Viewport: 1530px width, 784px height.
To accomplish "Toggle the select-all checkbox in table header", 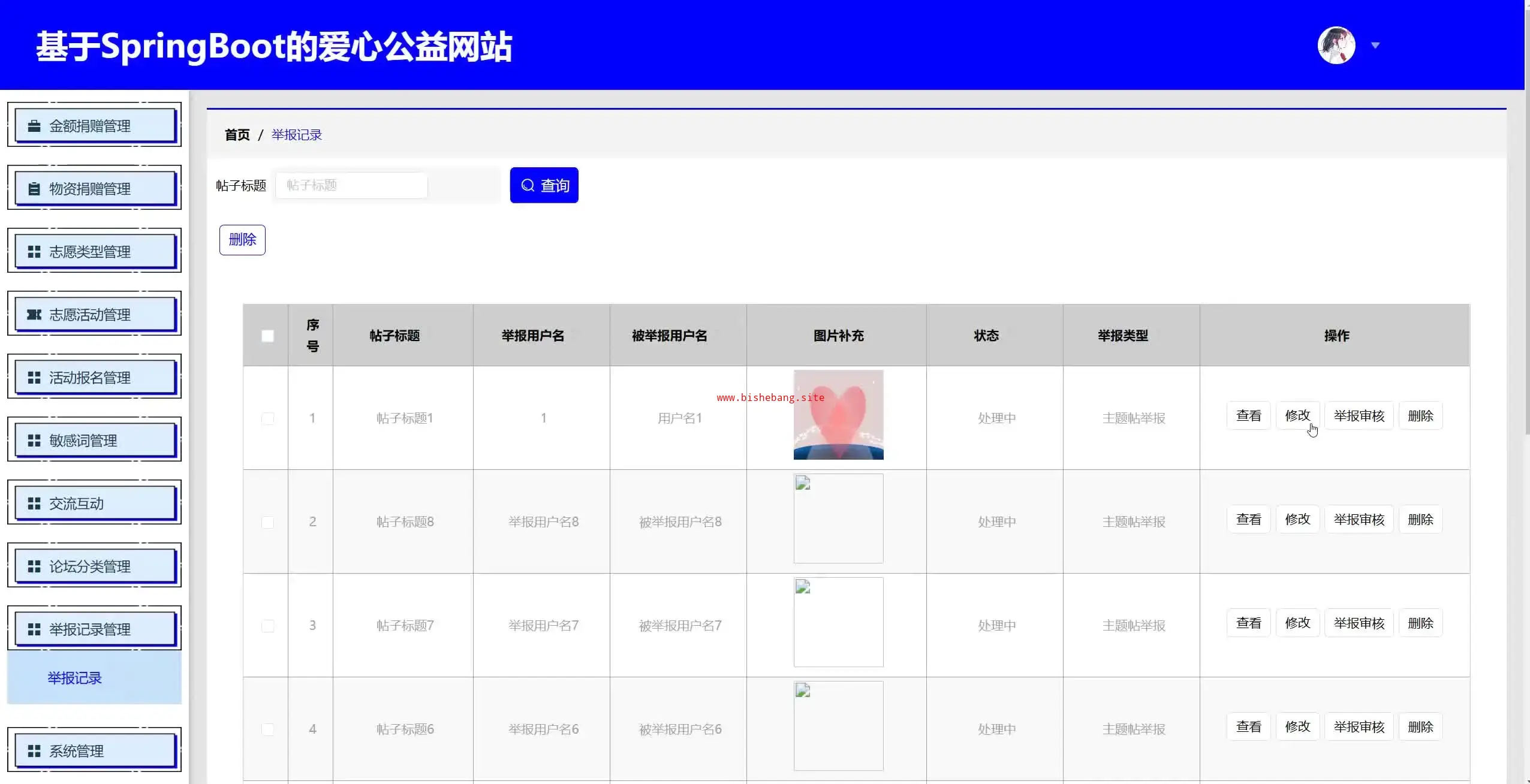I will [x=268, y=336].
